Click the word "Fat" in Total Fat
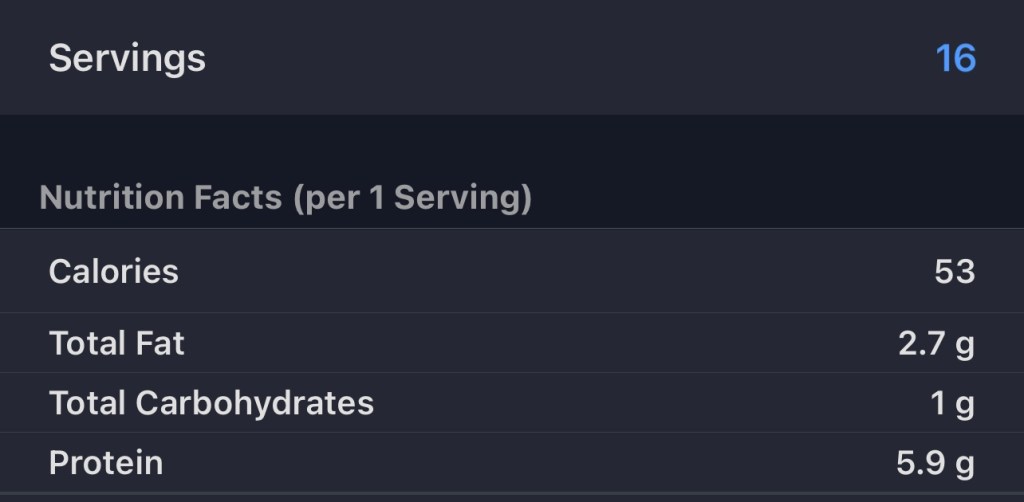Screen dimensions: 1024x502 pyautogui.click(x=160, y=343)
